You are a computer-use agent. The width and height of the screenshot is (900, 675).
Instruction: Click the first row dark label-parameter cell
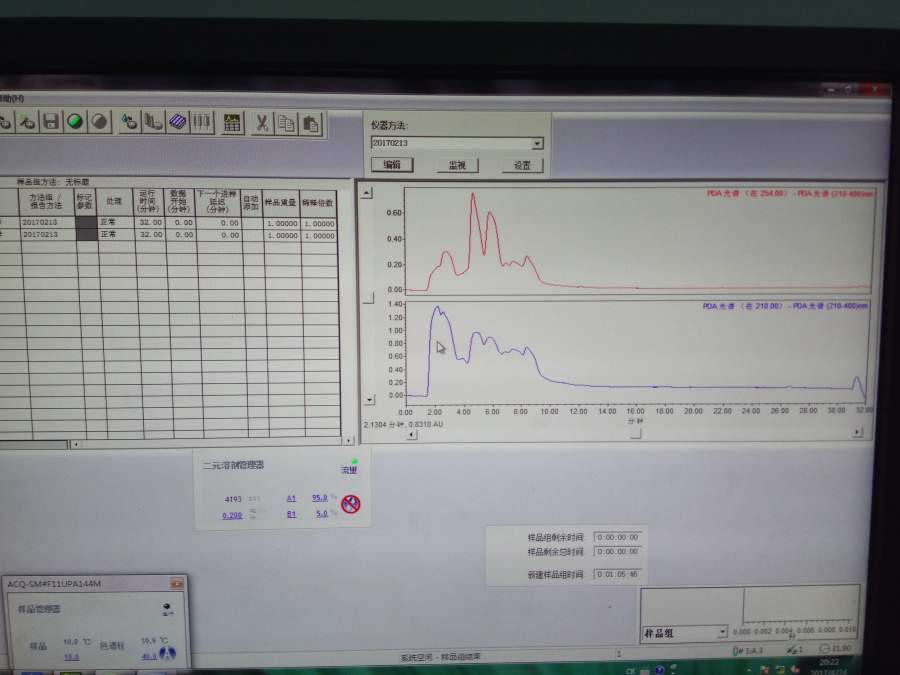click(x=86, y=222)
